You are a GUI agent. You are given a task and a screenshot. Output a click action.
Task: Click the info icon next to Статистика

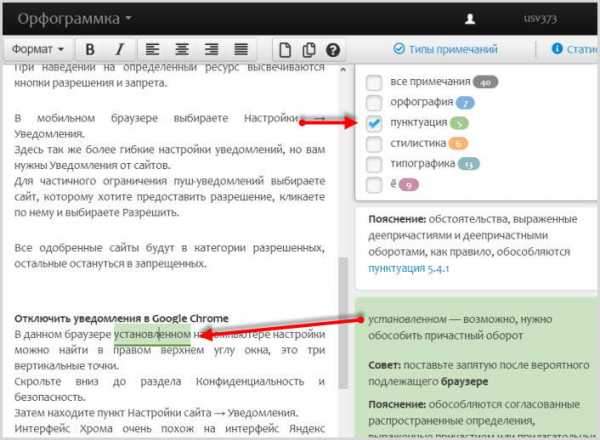pos(557,49)
